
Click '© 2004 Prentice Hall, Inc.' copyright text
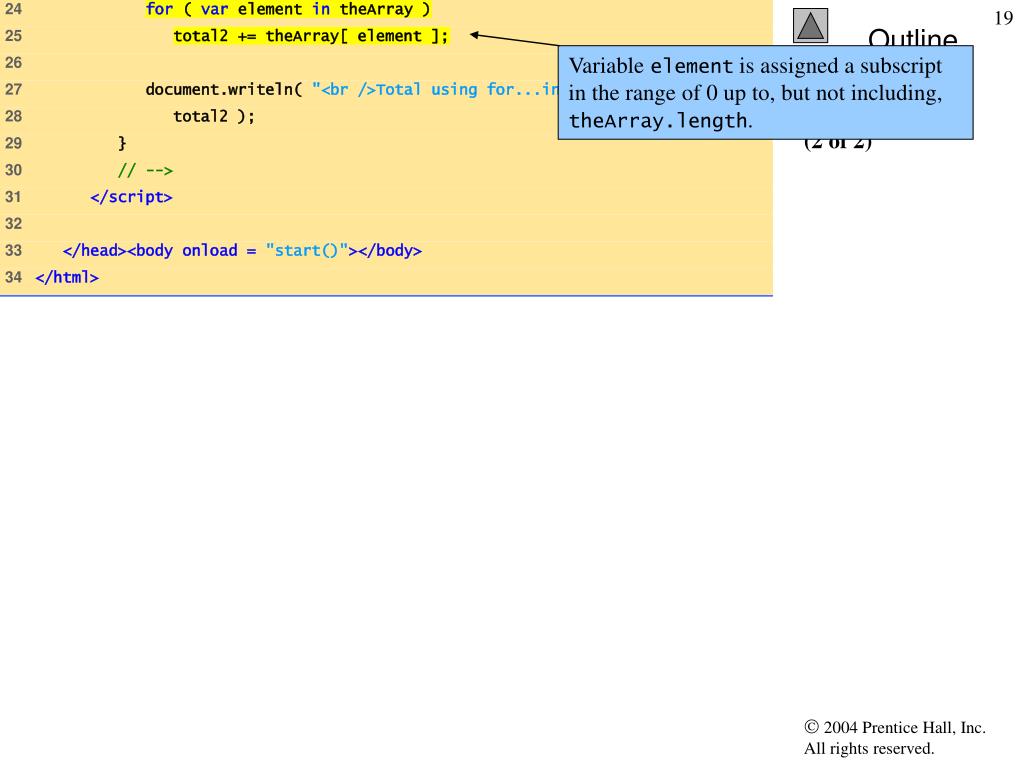pos(895,728)
